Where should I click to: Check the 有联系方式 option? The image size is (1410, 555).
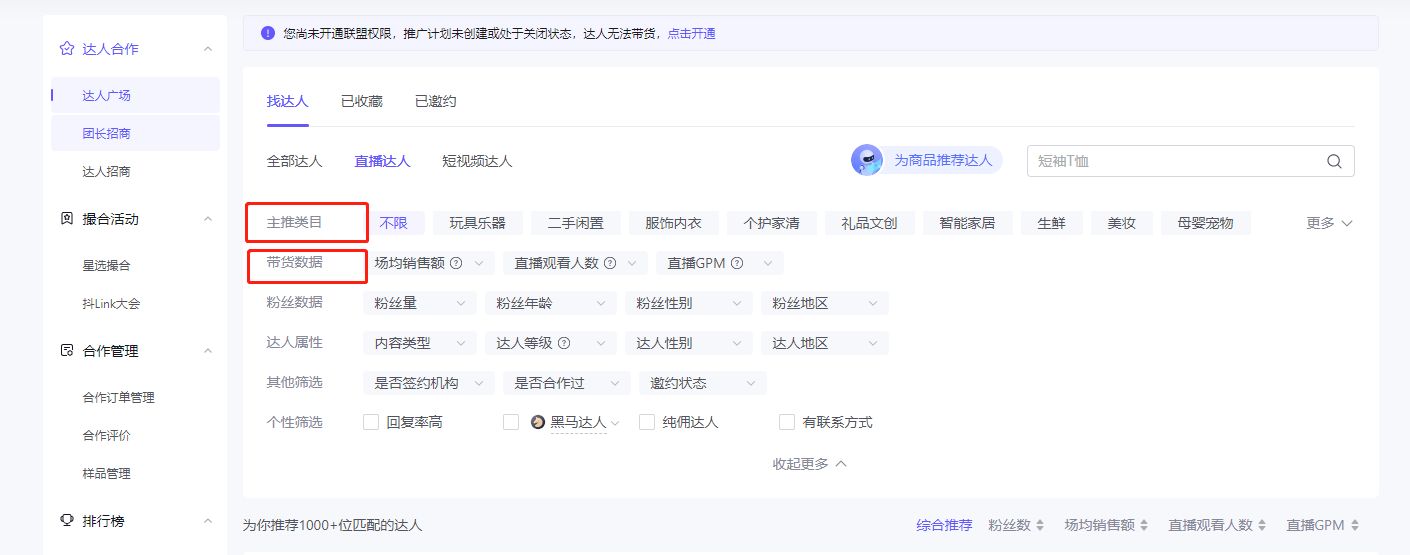coord(787,422)
